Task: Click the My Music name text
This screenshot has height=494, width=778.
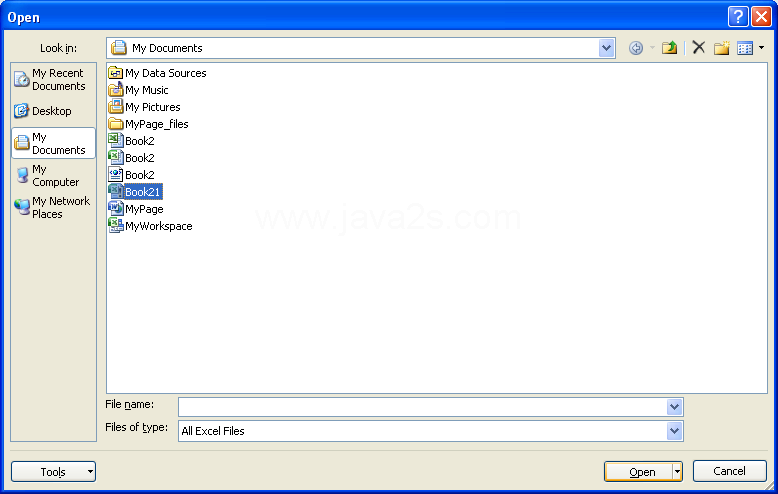Action: point(147,90)
